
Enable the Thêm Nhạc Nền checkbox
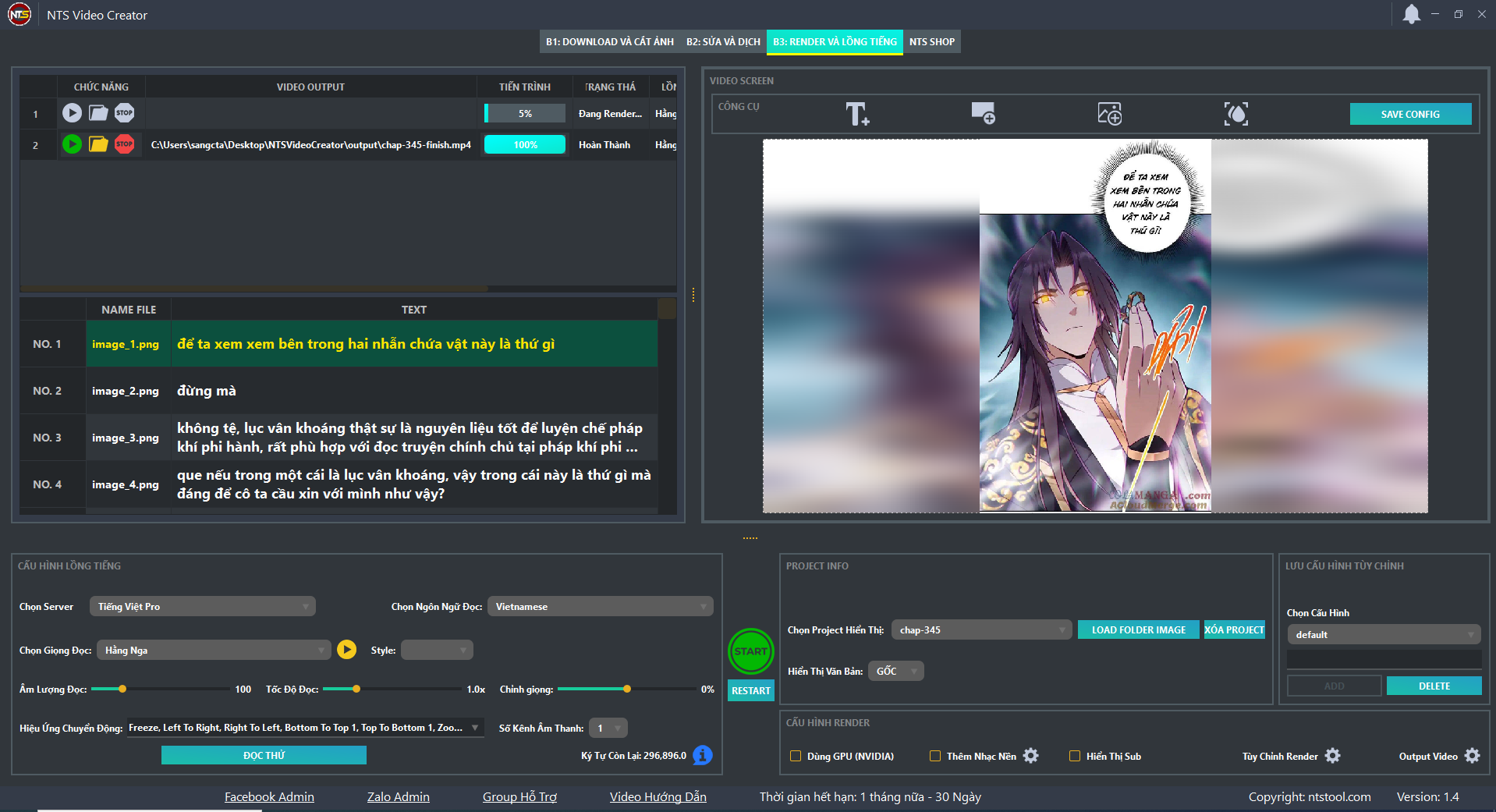(x=934, y=755)
